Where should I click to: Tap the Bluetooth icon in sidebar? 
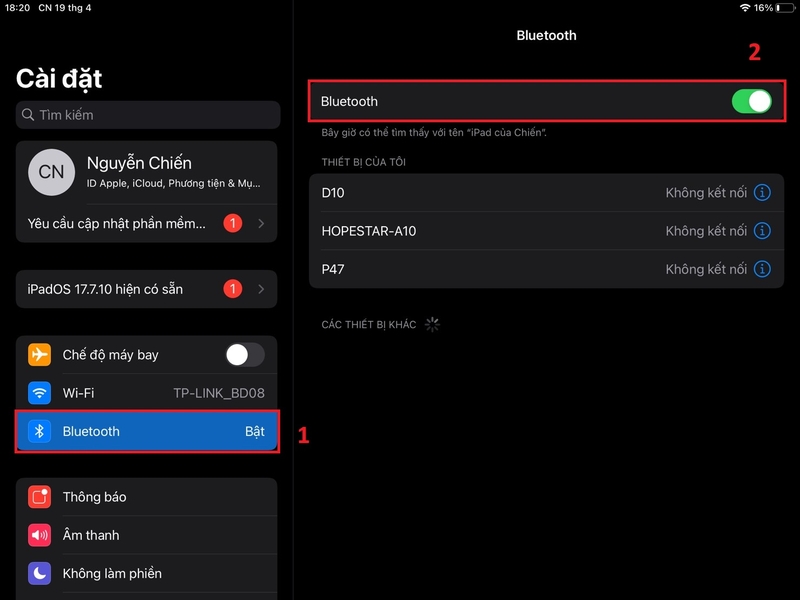point(39,431)
